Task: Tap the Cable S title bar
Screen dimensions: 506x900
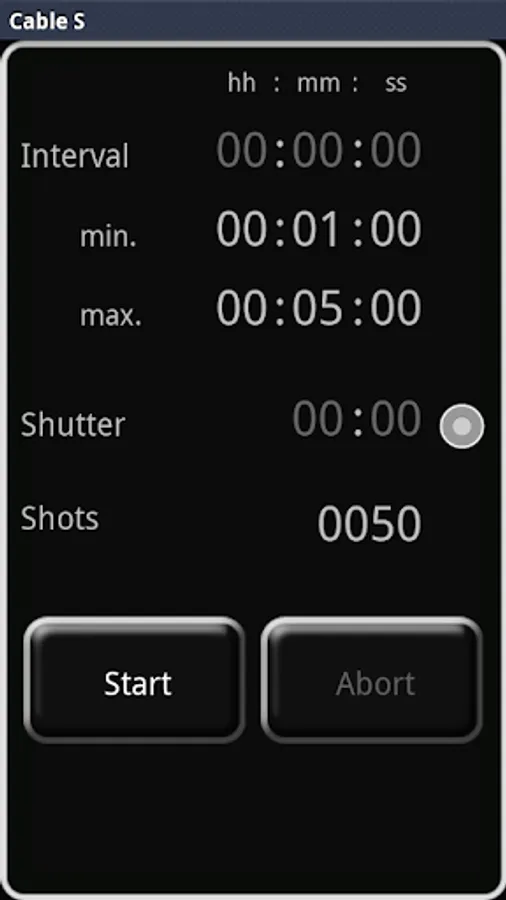Action: point(253,21)
